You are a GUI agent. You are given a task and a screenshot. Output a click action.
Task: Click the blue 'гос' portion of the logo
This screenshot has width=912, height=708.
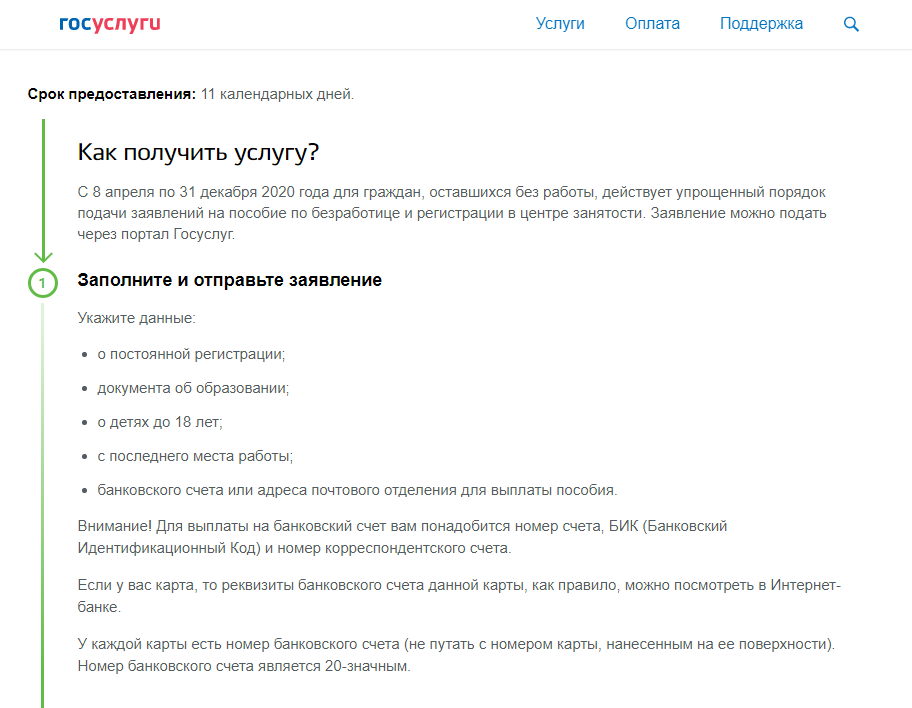(x=75, y=24)
